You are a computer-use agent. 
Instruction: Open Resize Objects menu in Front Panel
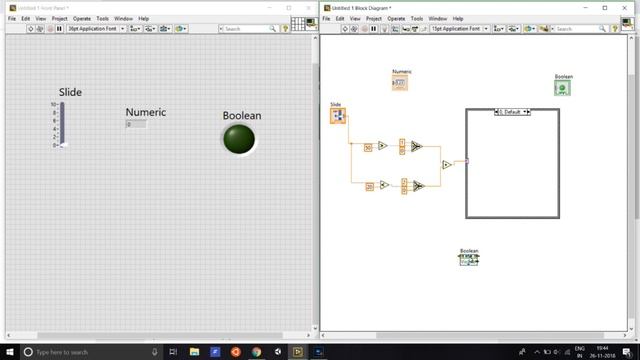pyautogui.click(x=165, y=29)
